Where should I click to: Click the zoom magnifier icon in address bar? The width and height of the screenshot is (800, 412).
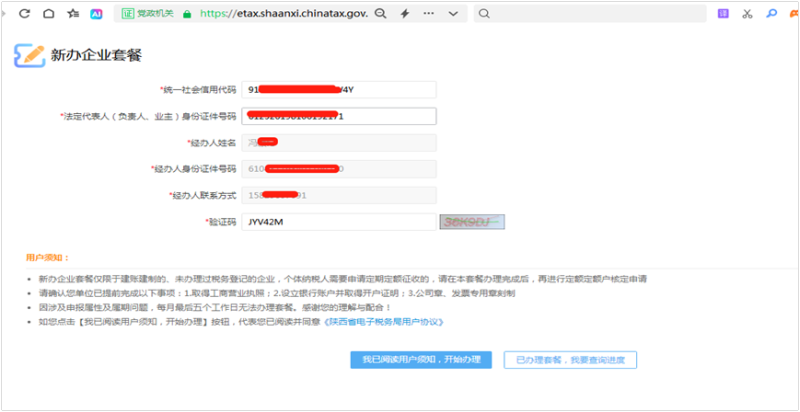pyautogui.click(x=380, y=14)
